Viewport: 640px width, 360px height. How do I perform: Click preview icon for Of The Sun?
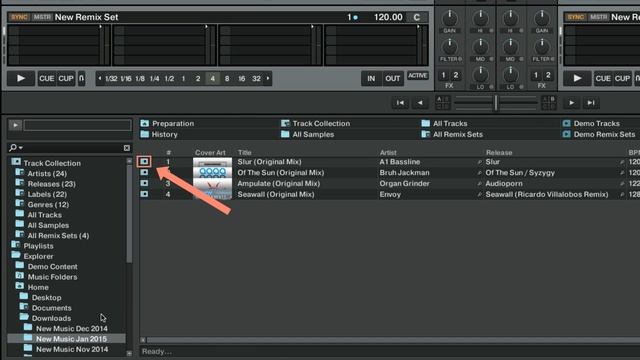pyautogui.click(x=144, y=172)
